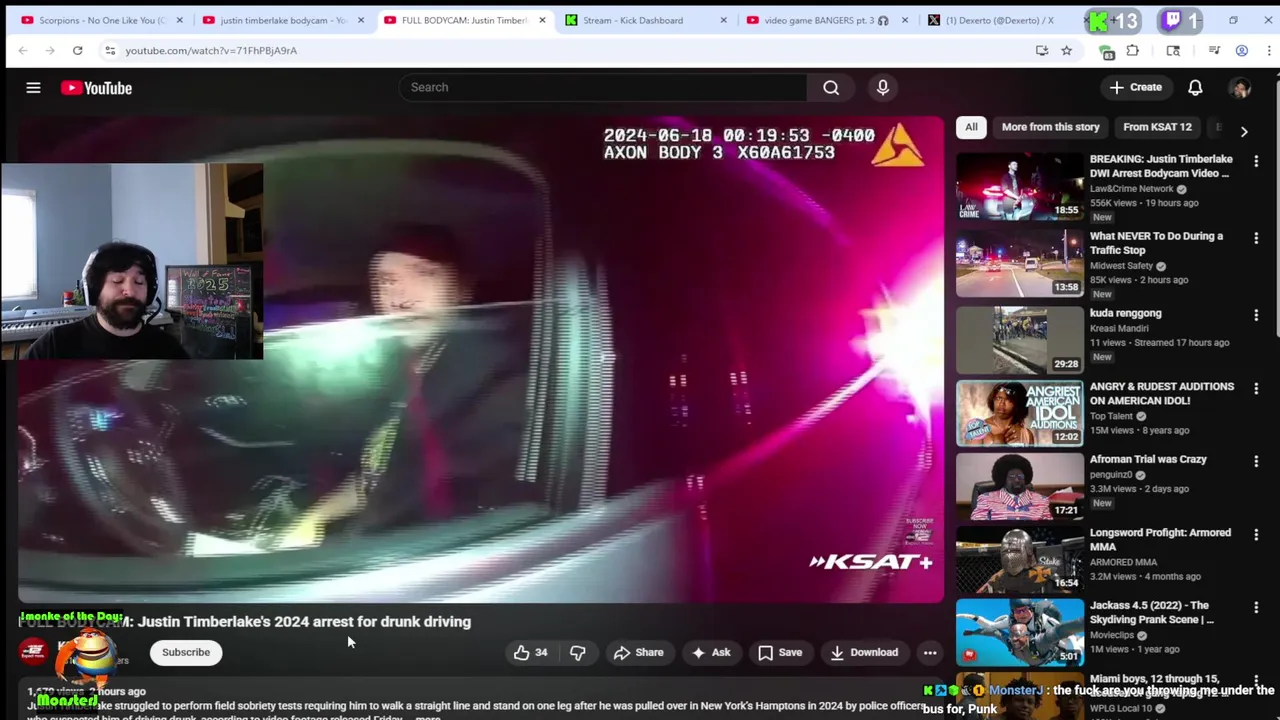Open the browser extensions puzzle icon
Image resolution: width=1280 pixels, height=720 pixels.
(1133, 50)
